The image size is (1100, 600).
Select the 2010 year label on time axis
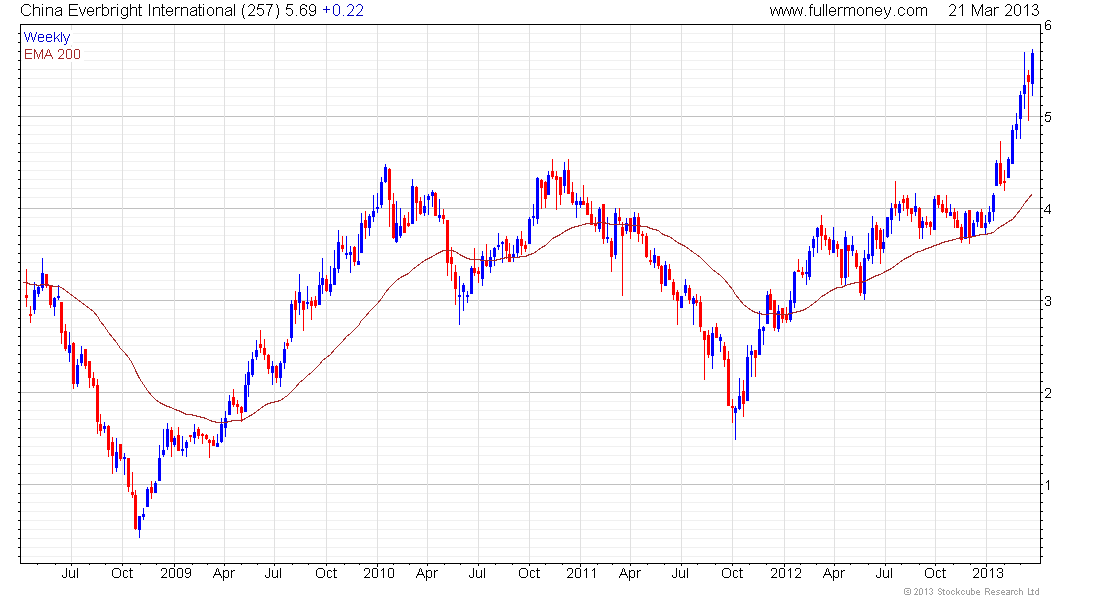click(379, 573)
